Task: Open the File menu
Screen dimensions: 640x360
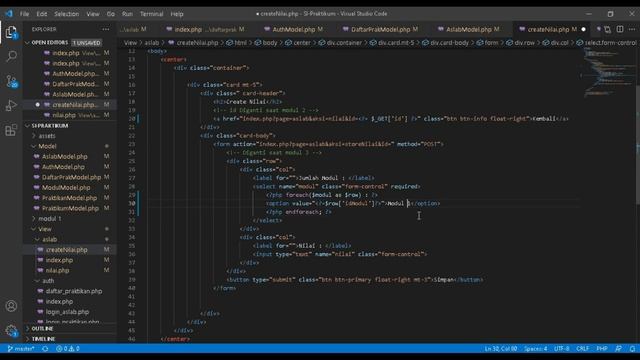Action: pos(24,14)
